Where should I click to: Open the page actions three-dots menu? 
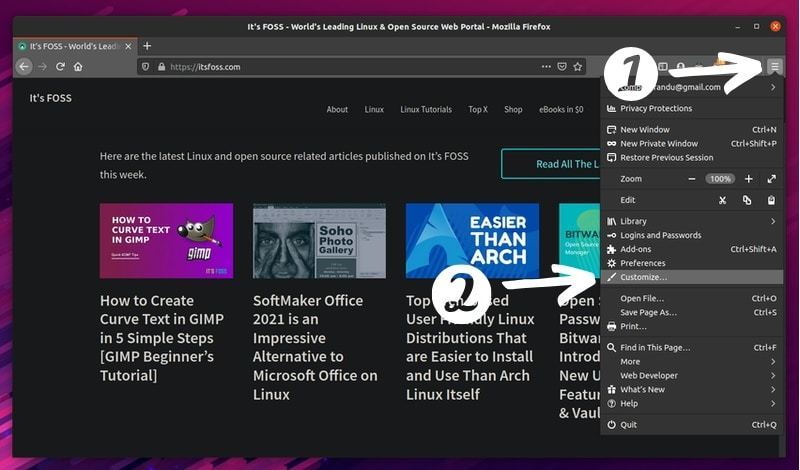click(x=546, y=66)
